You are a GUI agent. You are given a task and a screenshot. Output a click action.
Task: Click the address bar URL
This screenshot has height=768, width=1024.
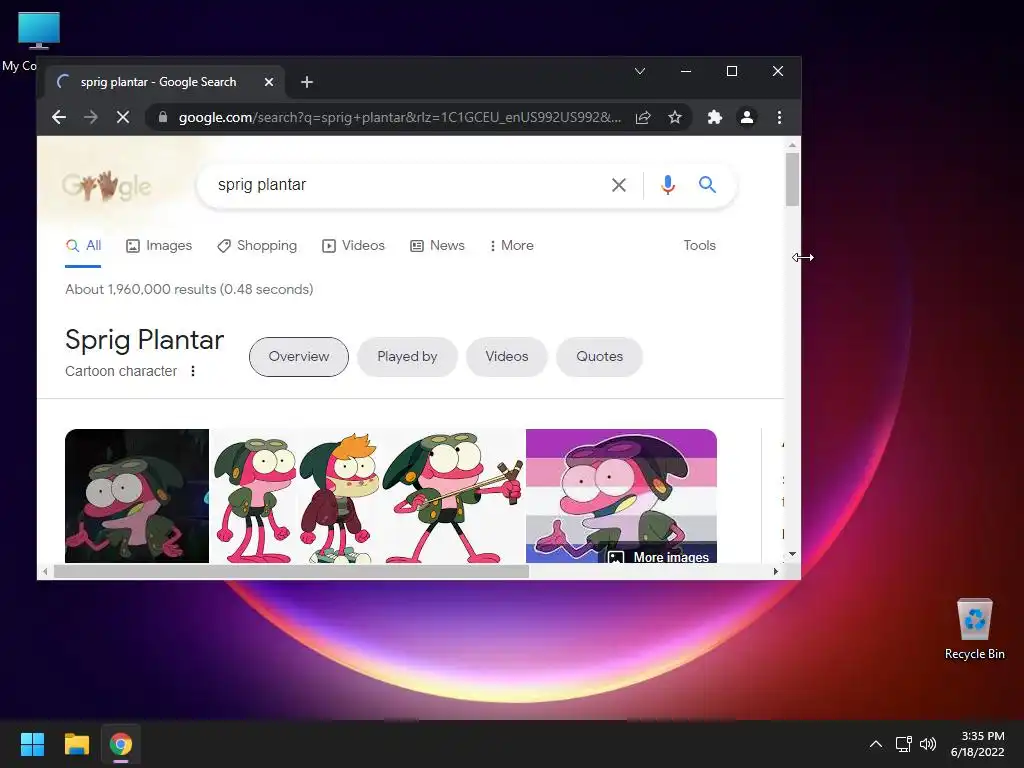point(400,118)
